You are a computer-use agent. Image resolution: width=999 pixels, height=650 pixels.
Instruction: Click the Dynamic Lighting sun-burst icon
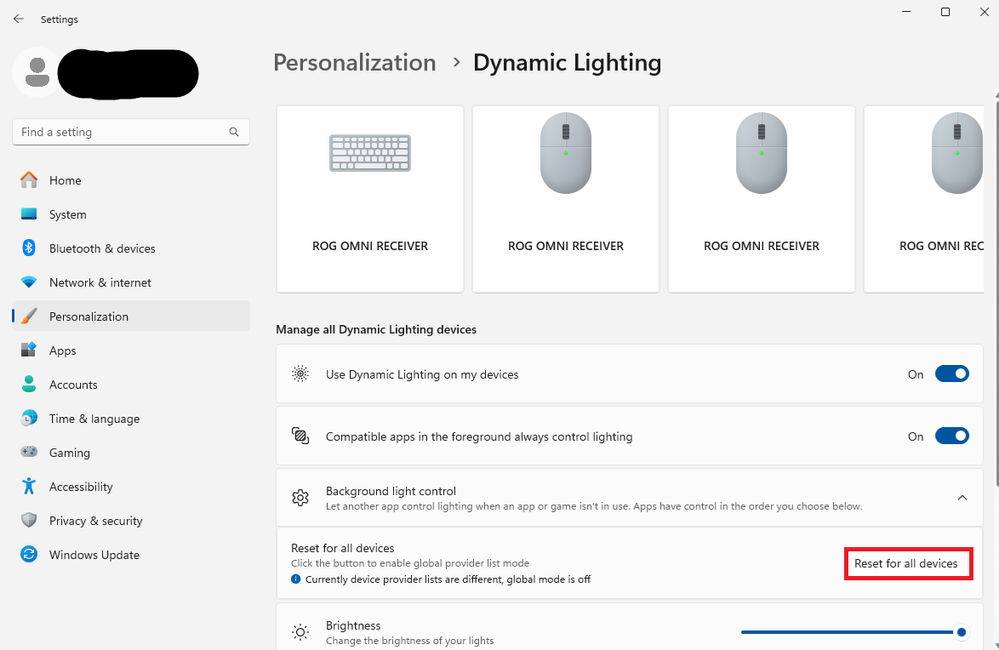[300, 374]
